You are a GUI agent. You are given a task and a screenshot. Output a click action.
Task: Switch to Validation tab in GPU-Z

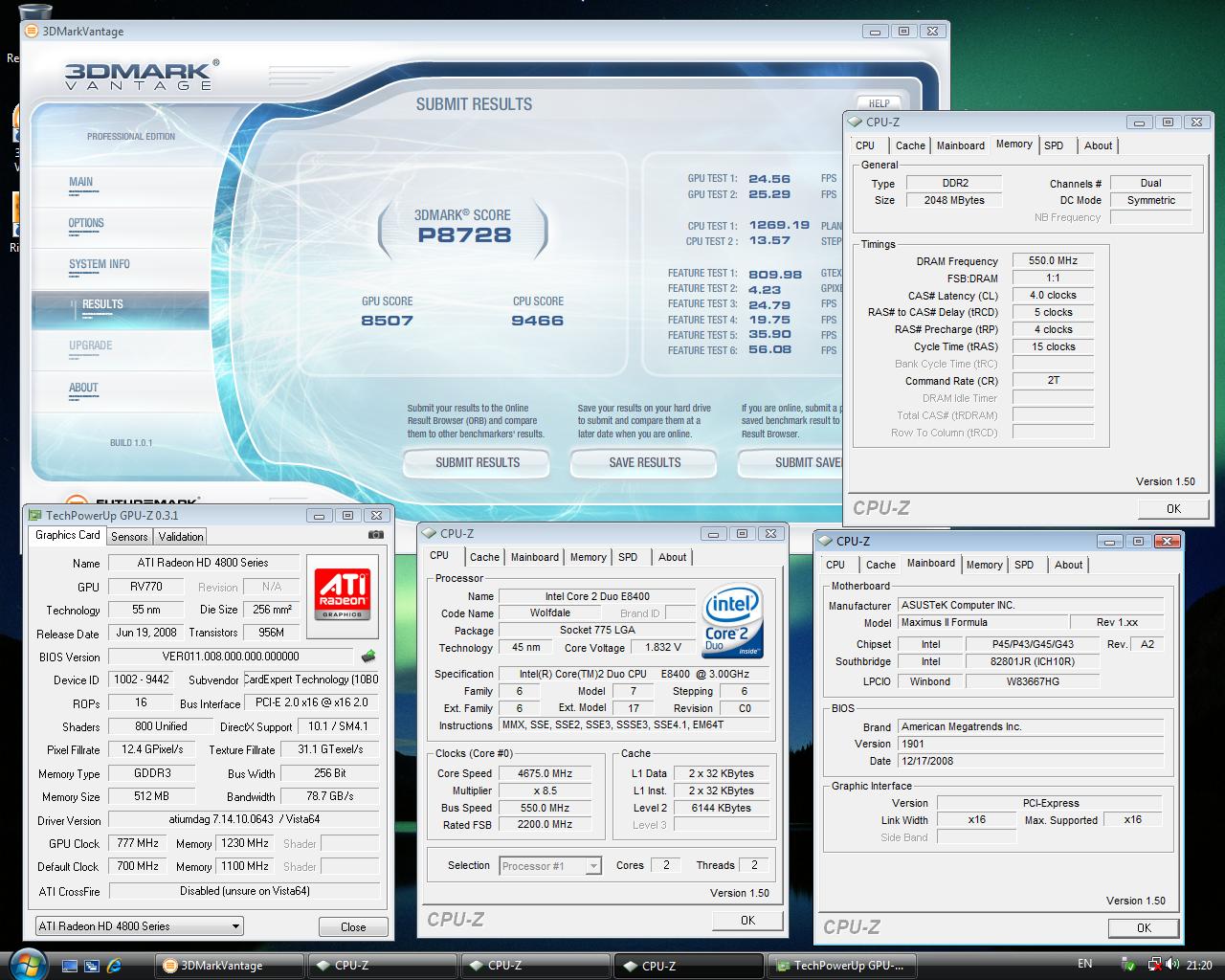tap(181, 537)
